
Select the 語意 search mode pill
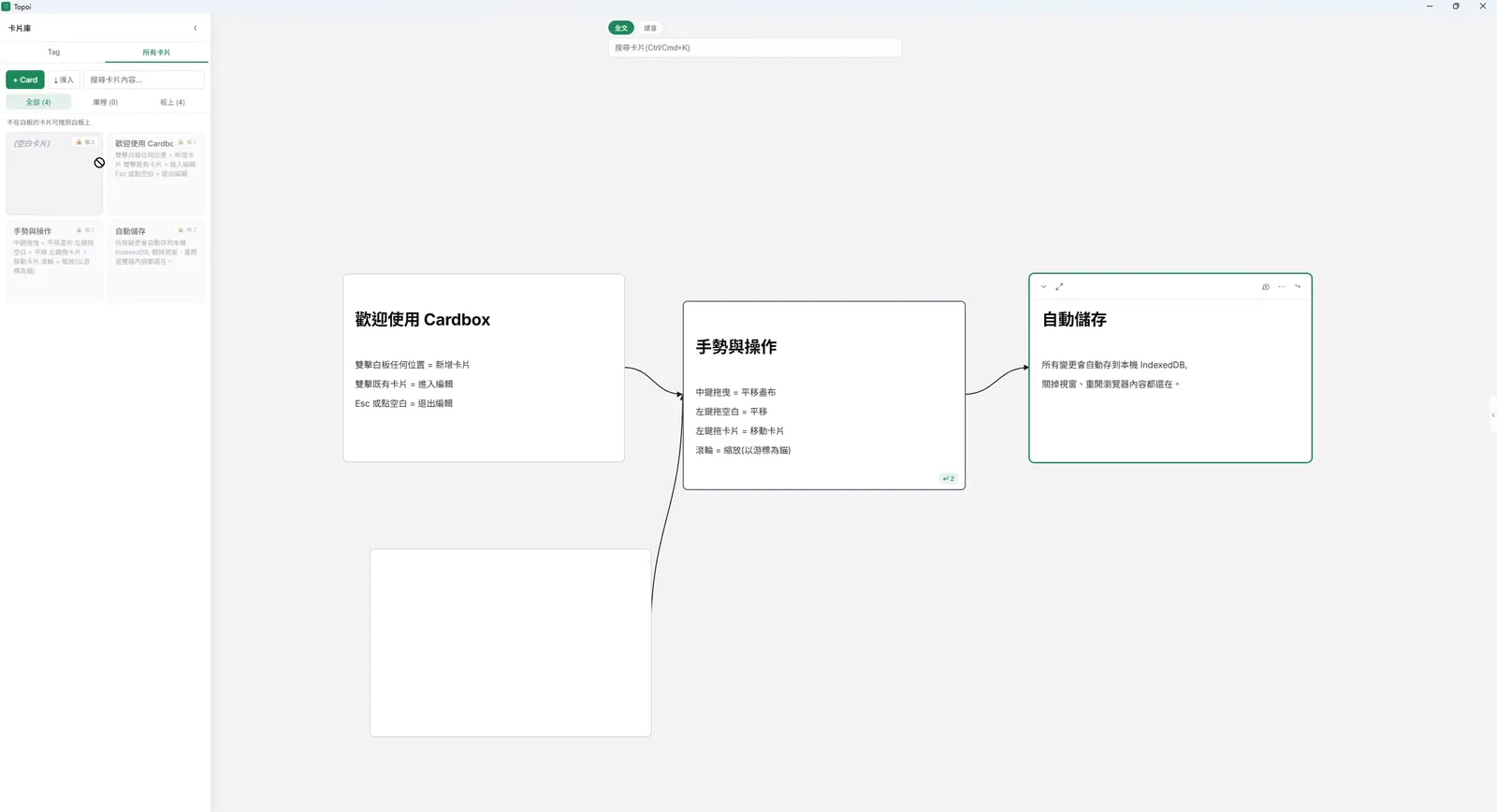pyautogui.click(x=650, y=28)
